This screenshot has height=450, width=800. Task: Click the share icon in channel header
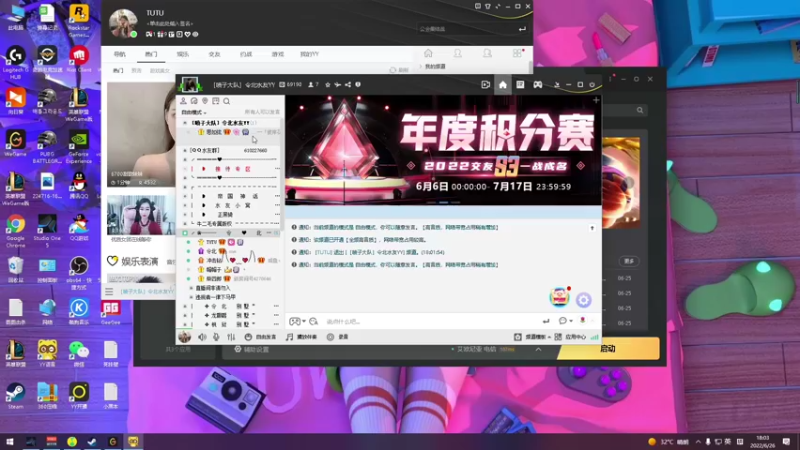point(348,85)
